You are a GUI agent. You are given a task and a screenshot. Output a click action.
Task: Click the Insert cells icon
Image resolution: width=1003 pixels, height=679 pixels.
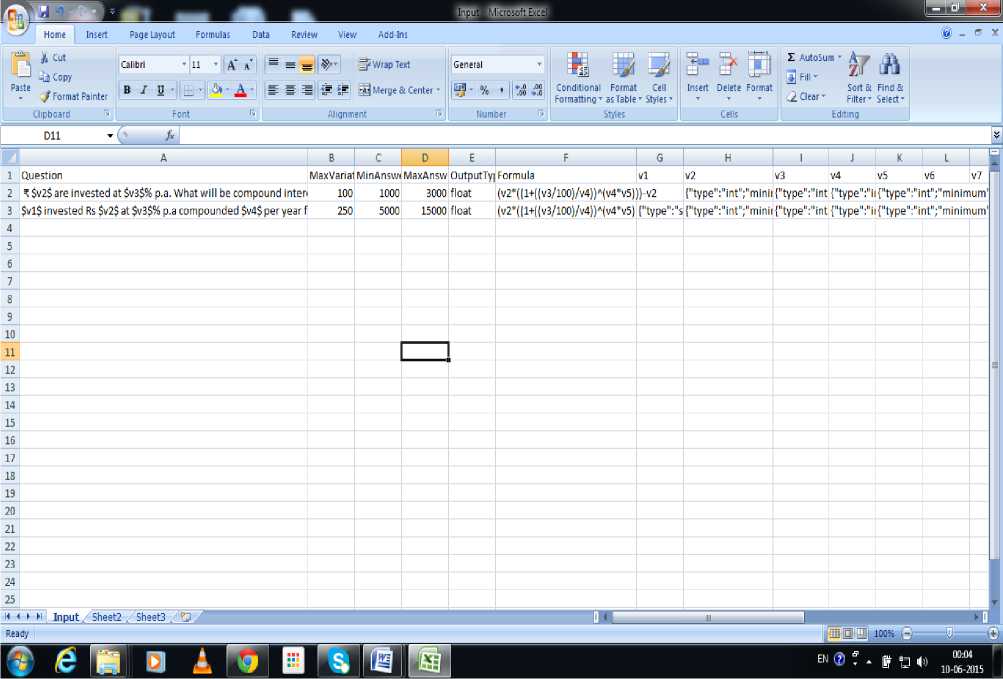pos(697,65)
